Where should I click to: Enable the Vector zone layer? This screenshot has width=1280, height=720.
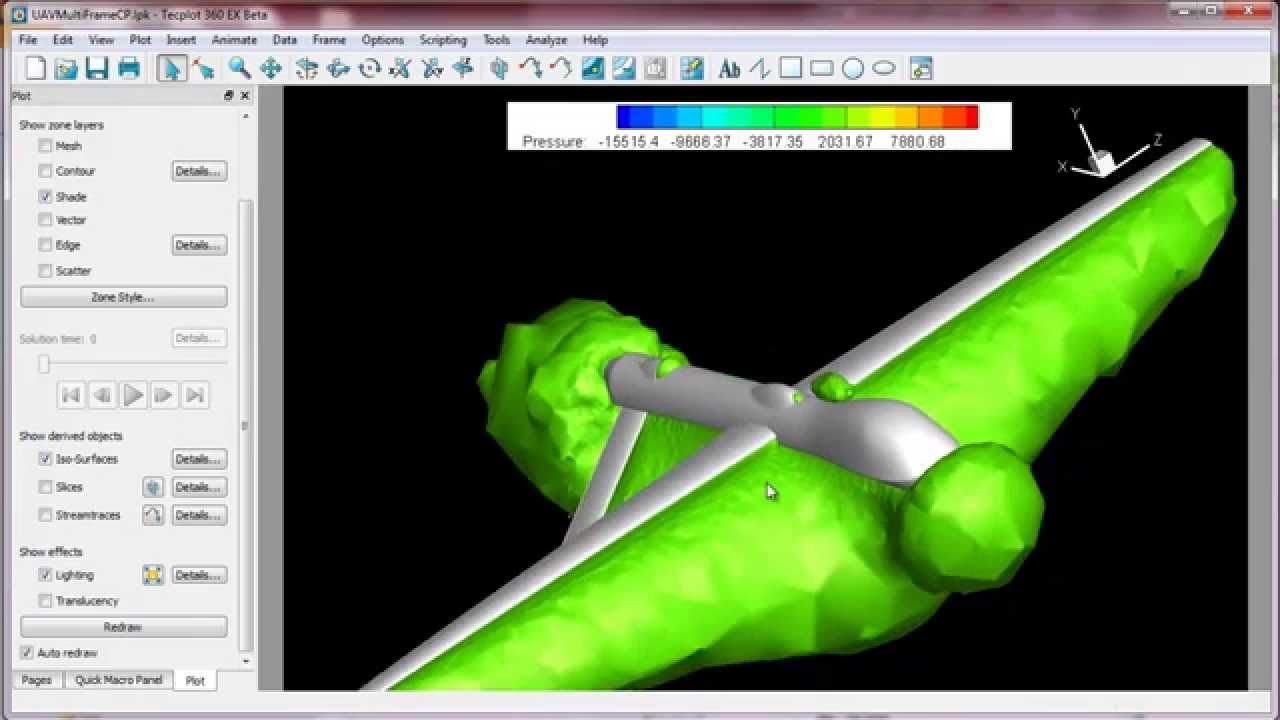coord(45,220)
